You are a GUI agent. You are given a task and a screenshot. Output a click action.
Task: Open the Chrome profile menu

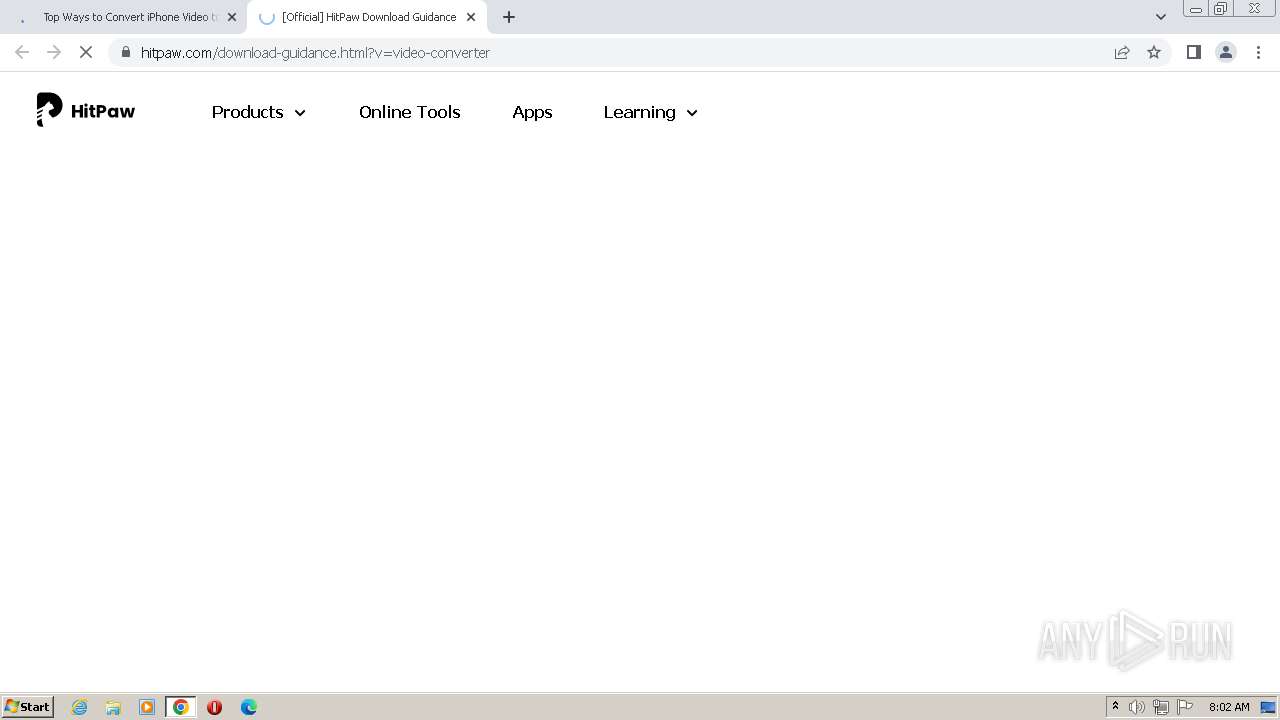pyautogui.click(x=1225, y=52)
